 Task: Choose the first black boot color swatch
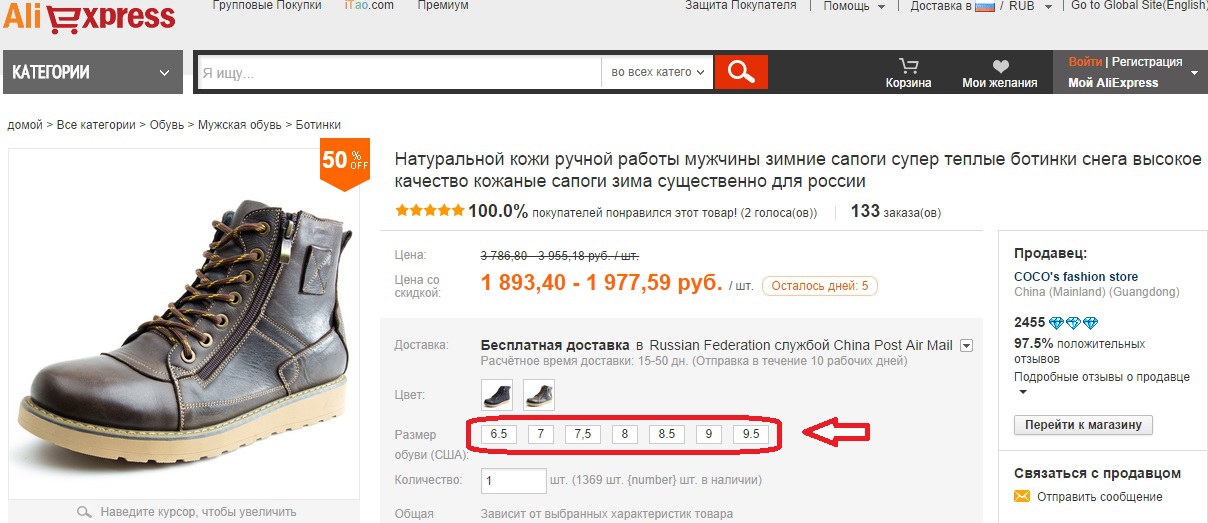[x=497, y=395]
